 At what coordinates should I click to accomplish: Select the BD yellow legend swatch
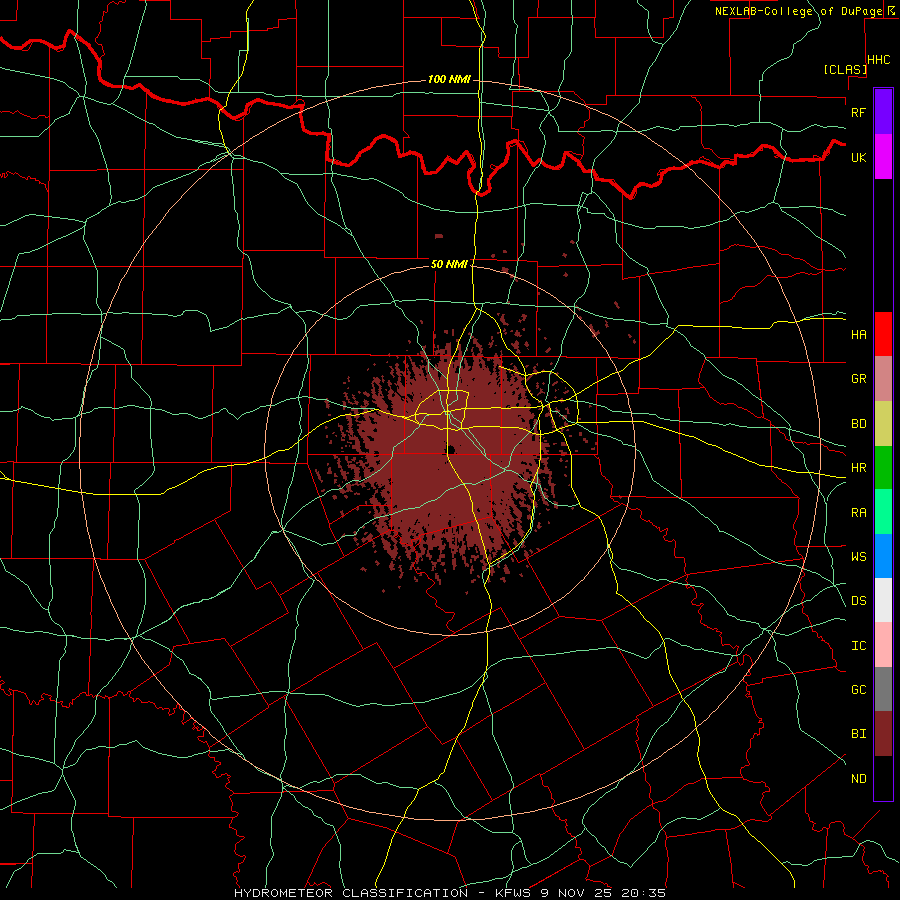click(x=883, y=424)
